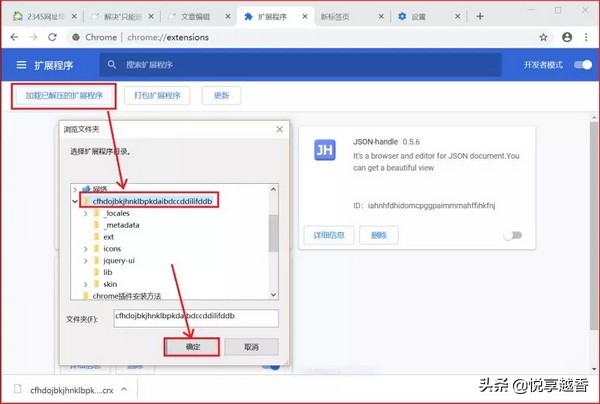Select the _metadata folder

pos(121,225)
